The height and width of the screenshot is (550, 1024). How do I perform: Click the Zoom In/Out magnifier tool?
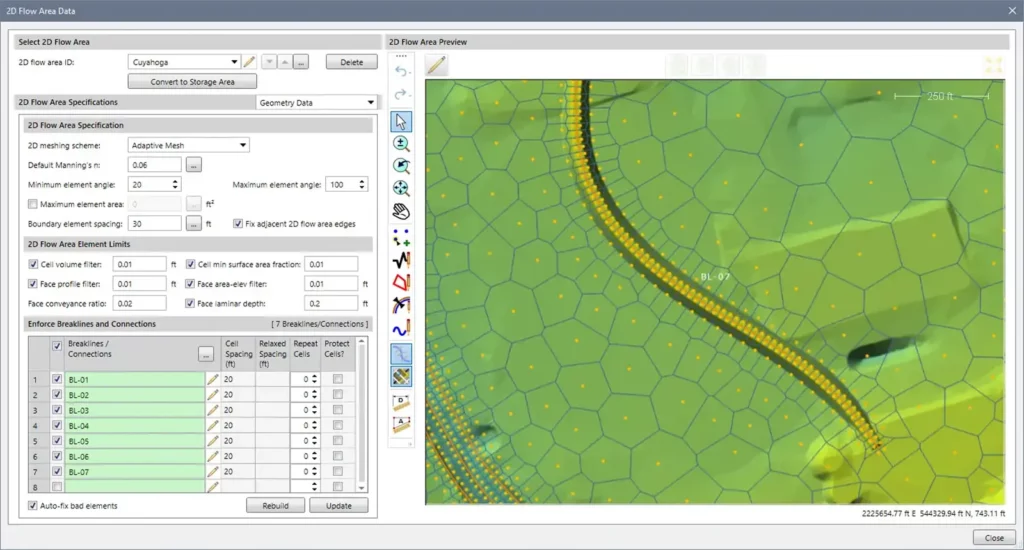tap(402, 143)
